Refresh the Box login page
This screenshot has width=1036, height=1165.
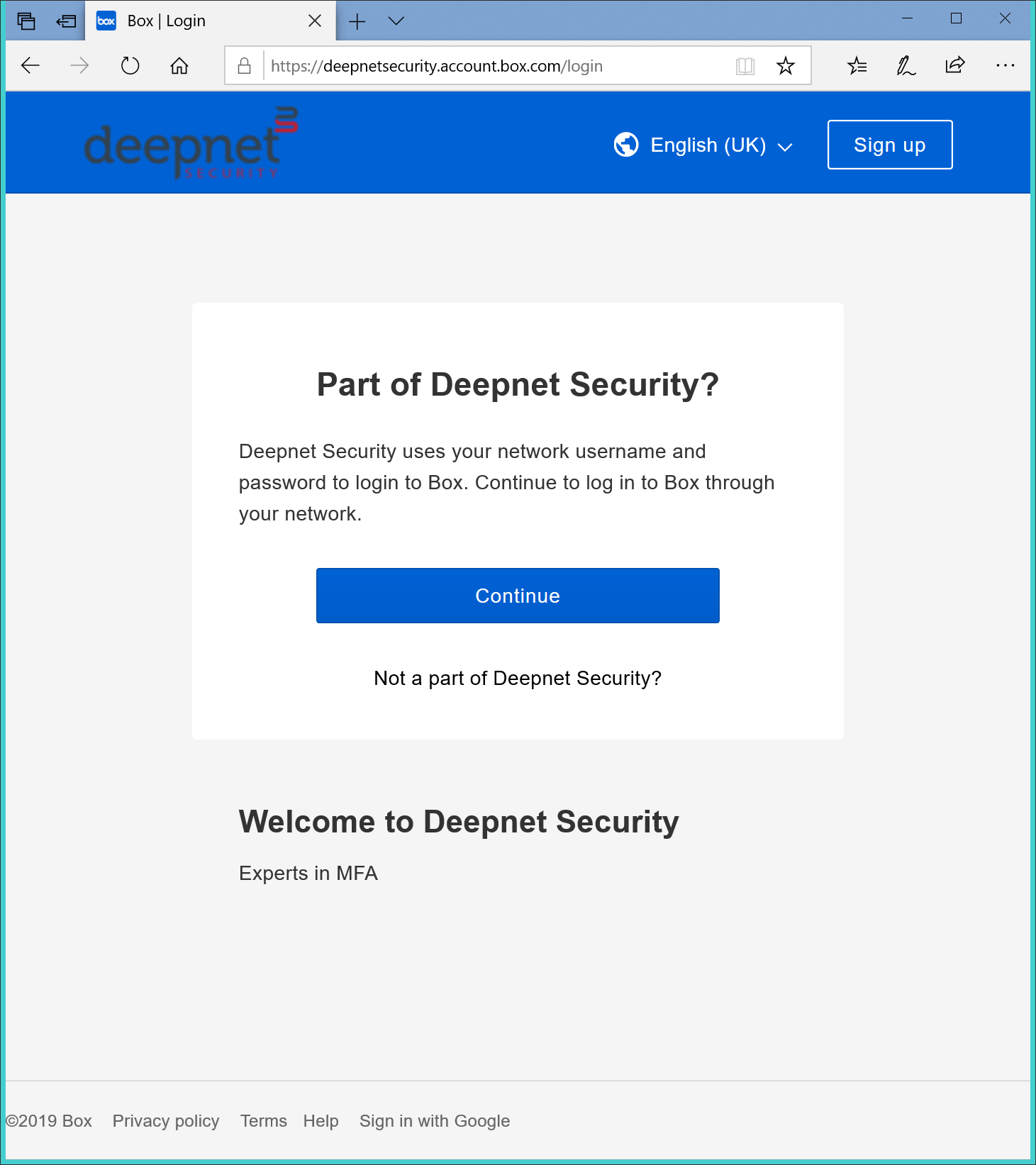(130, 66)
